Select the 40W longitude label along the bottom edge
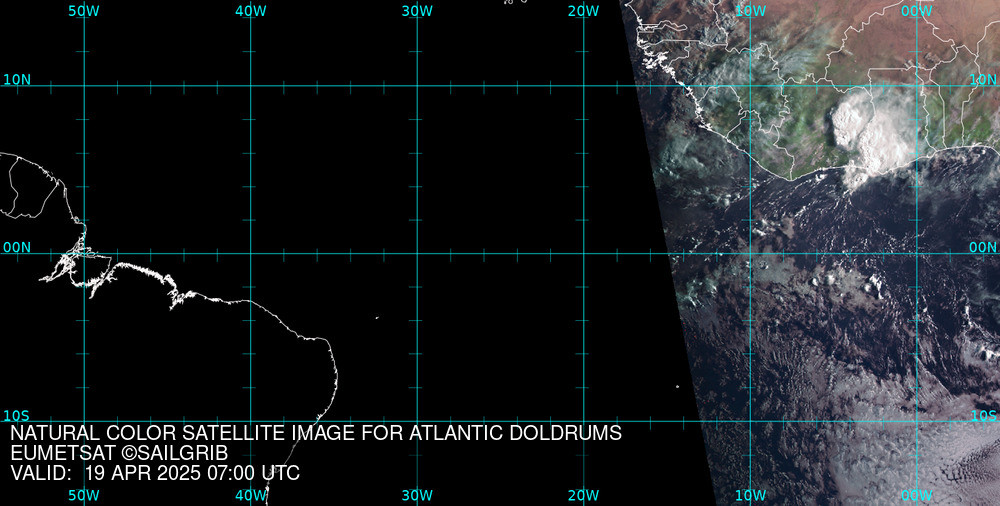The image size is (1000, 506). 251,495
